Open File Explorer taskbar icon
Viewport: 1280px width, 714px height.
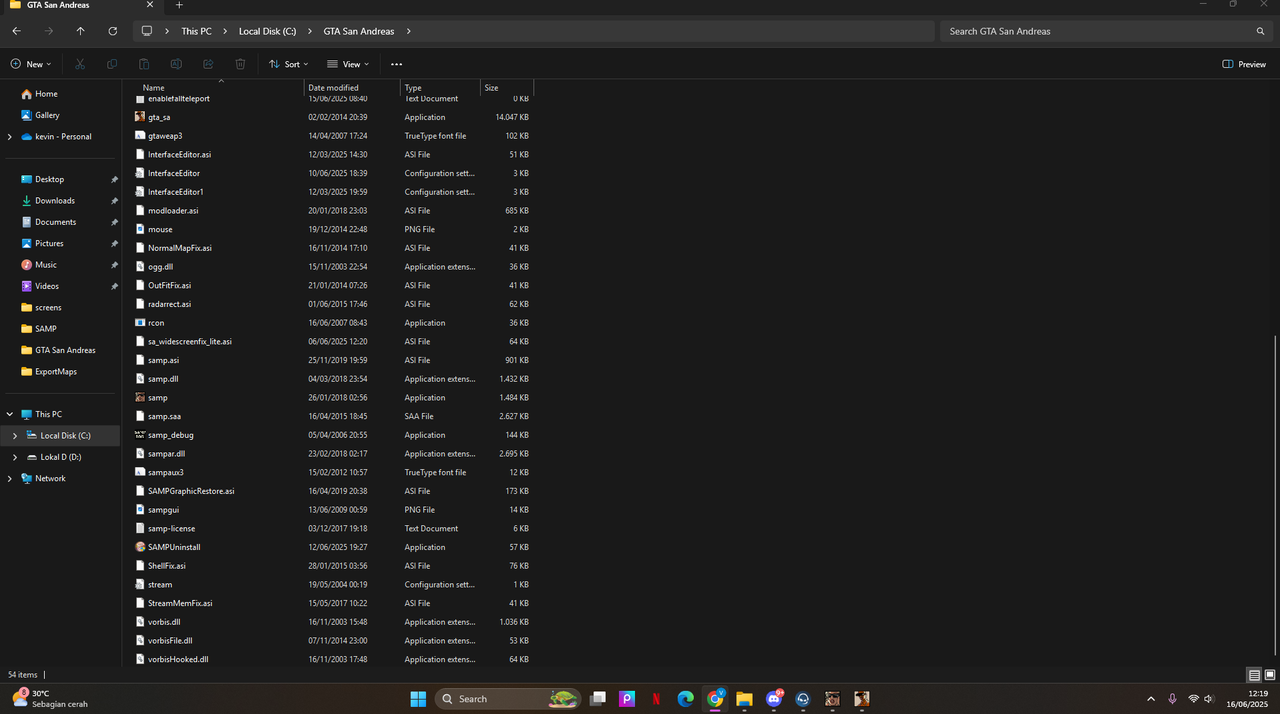coord(744,699)
